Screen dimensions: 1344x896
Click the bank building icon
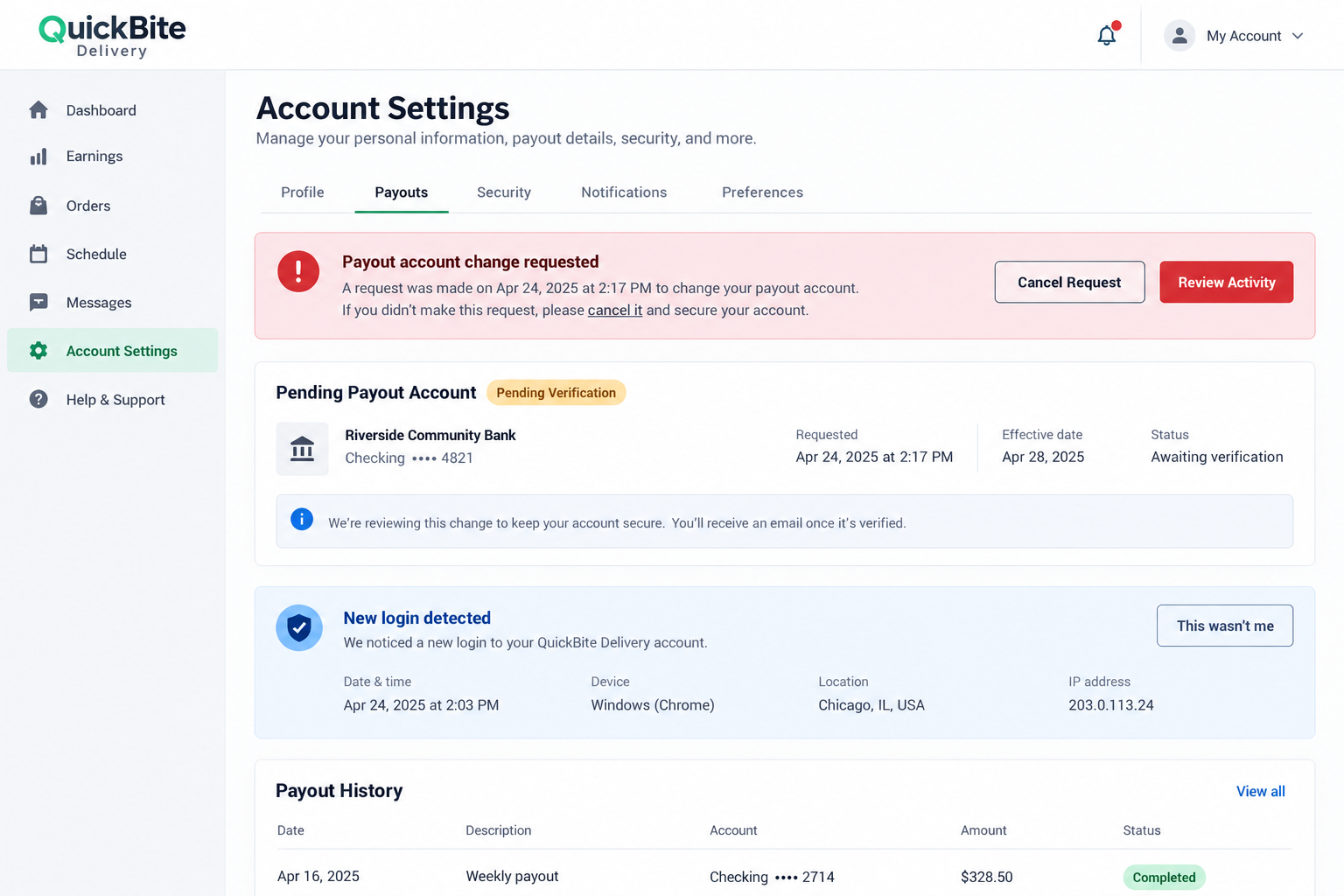pyautogui.click(x=302, y=449)
